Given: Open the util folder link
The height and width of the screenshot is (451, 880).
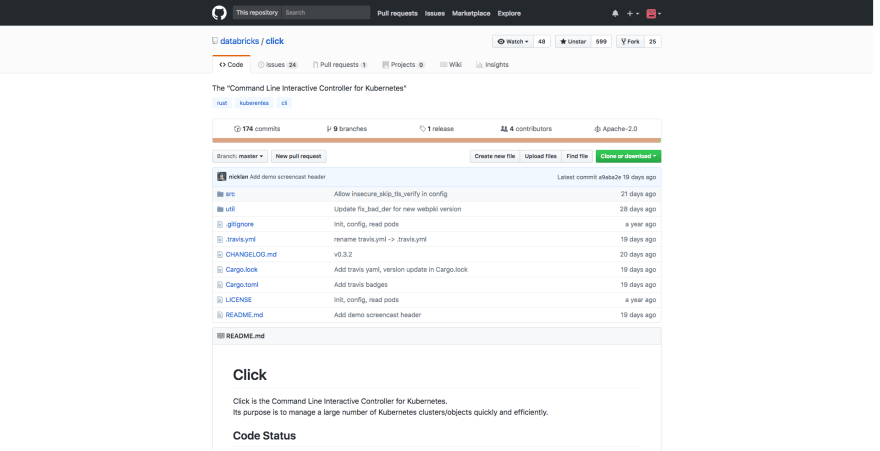Looking at the screenshot, I should (x=230, y=209).
